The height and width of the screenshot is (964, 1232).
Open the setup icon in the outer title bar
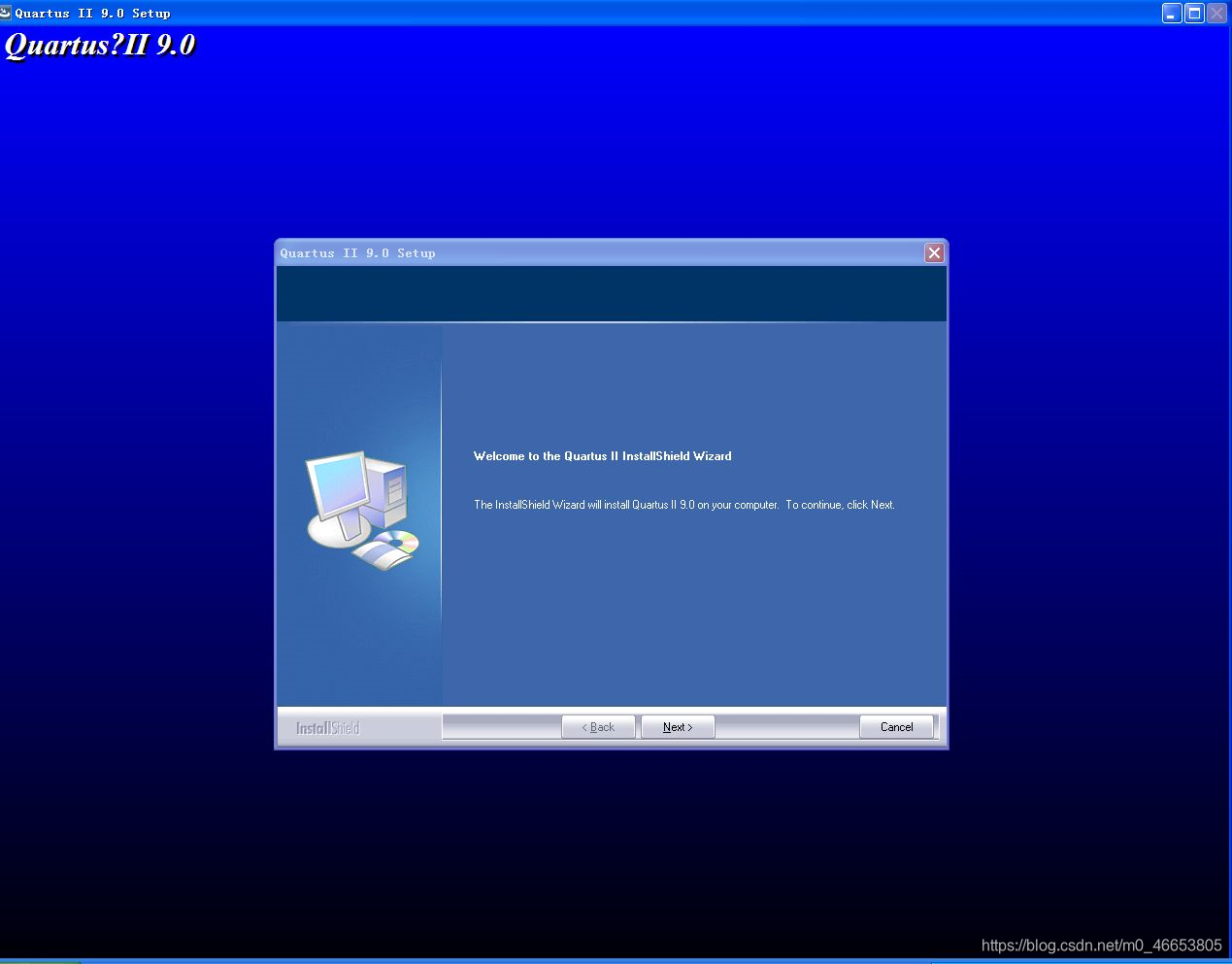pyautogui.click(x=6, y=13)
